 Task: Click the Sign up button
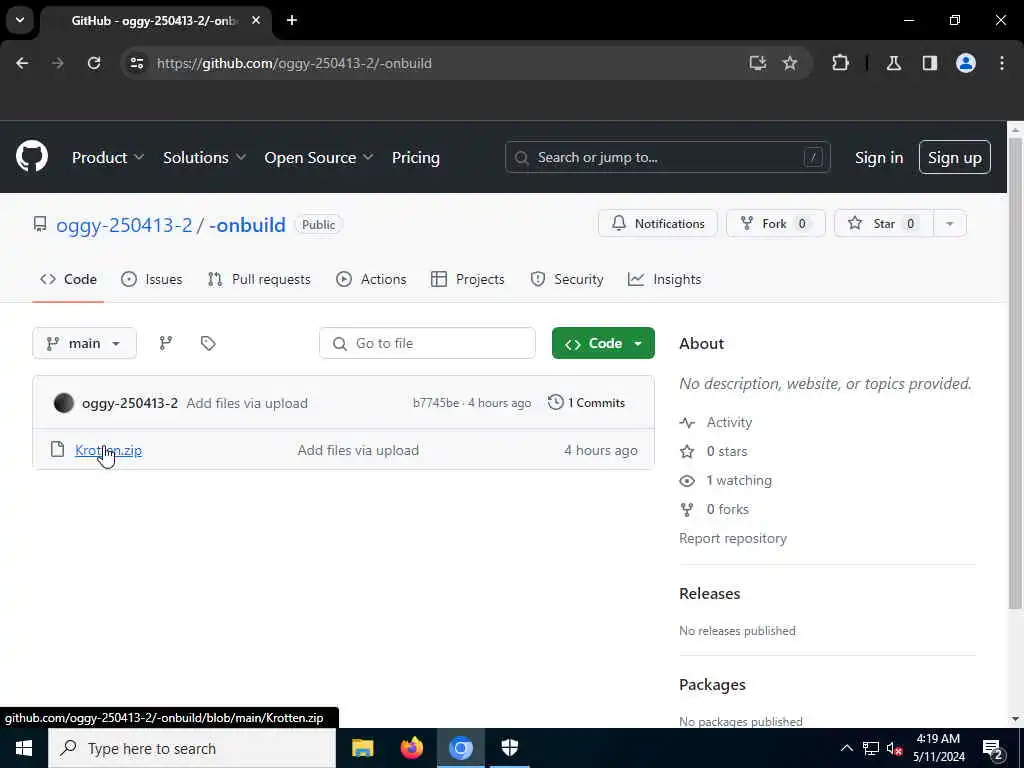[x=955, y=157]
